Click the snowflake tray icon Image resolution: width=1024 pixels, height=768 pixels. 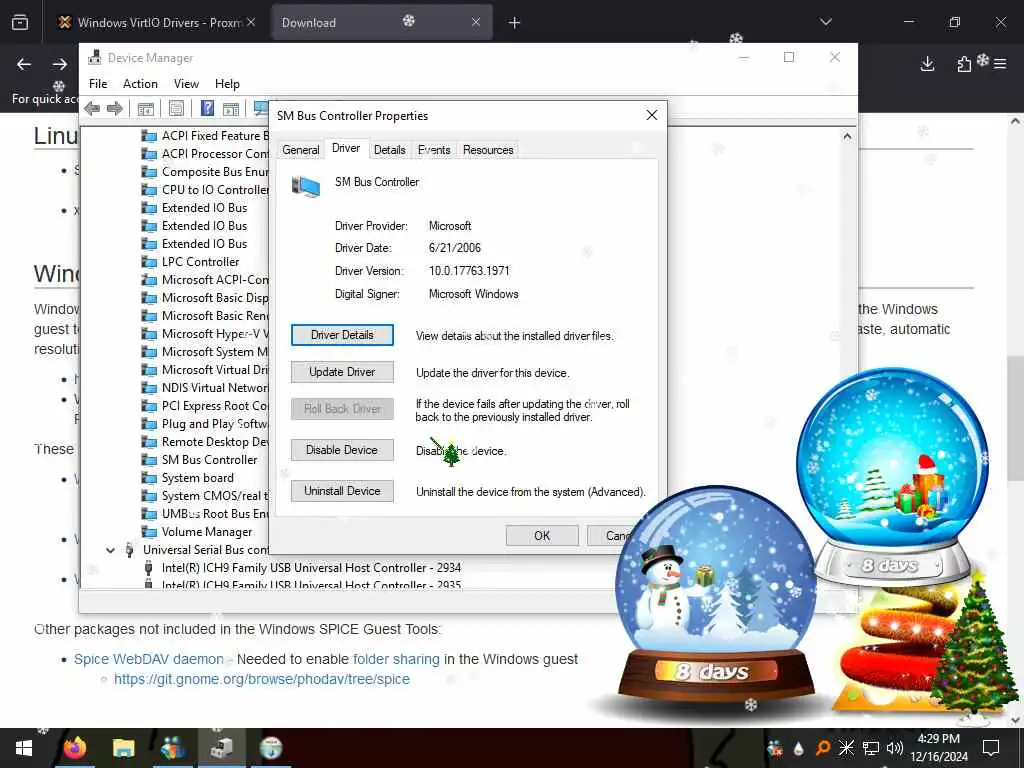pyautogui.click(x=846, y=748)
